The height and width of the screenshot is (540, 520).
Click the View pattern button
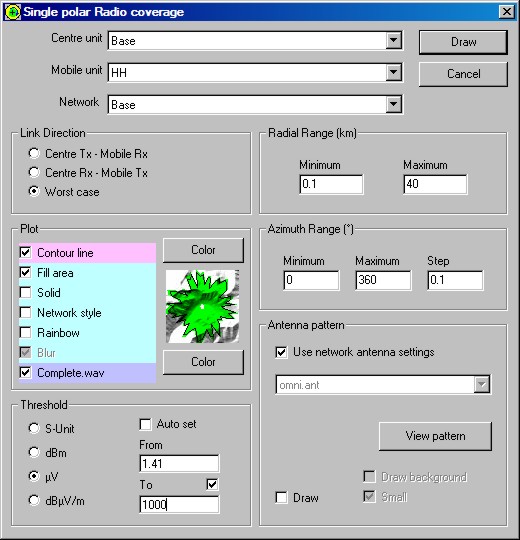pyautogui.click(x=435, y=436)
